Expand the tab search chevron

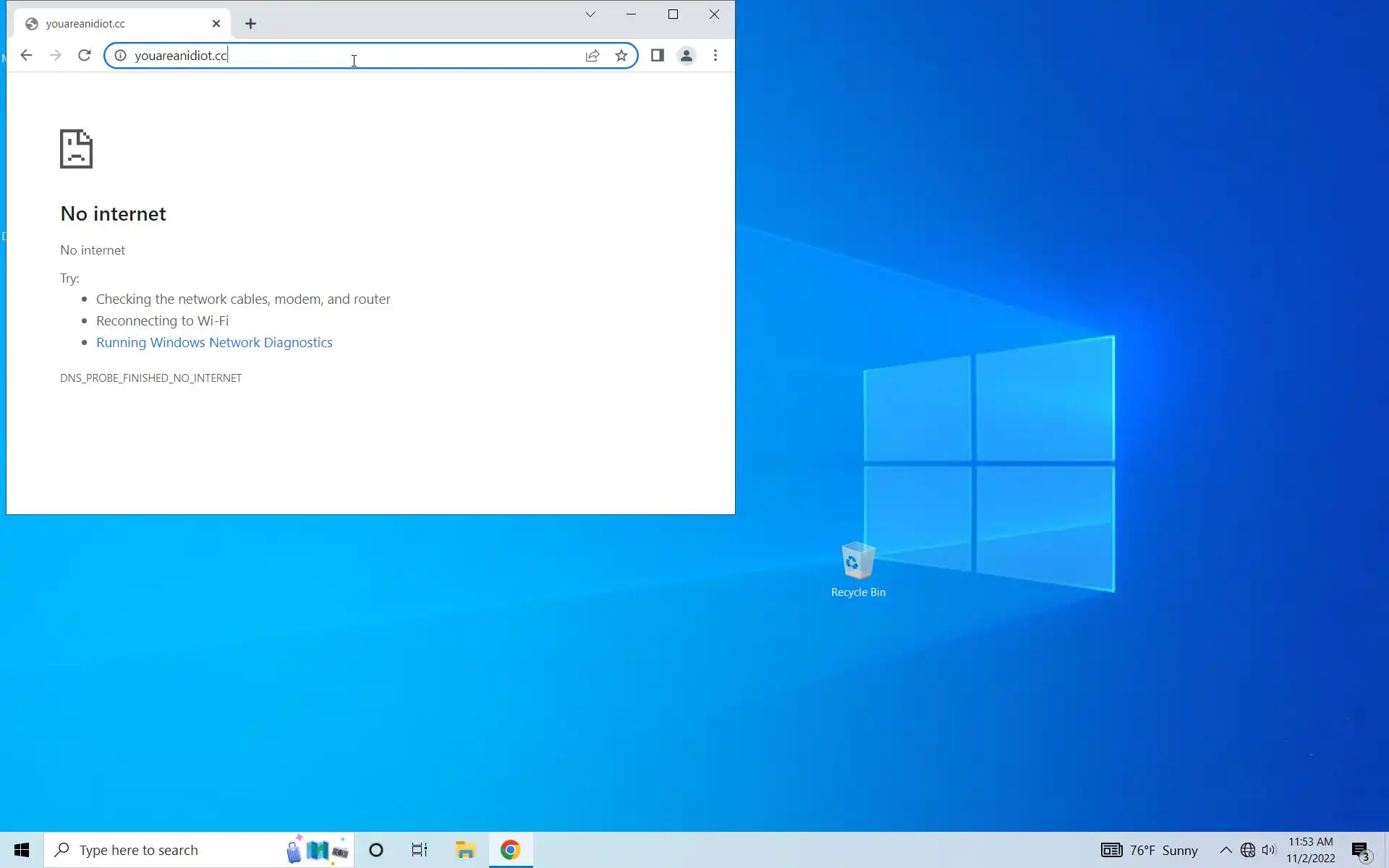[x=590, y=14]
